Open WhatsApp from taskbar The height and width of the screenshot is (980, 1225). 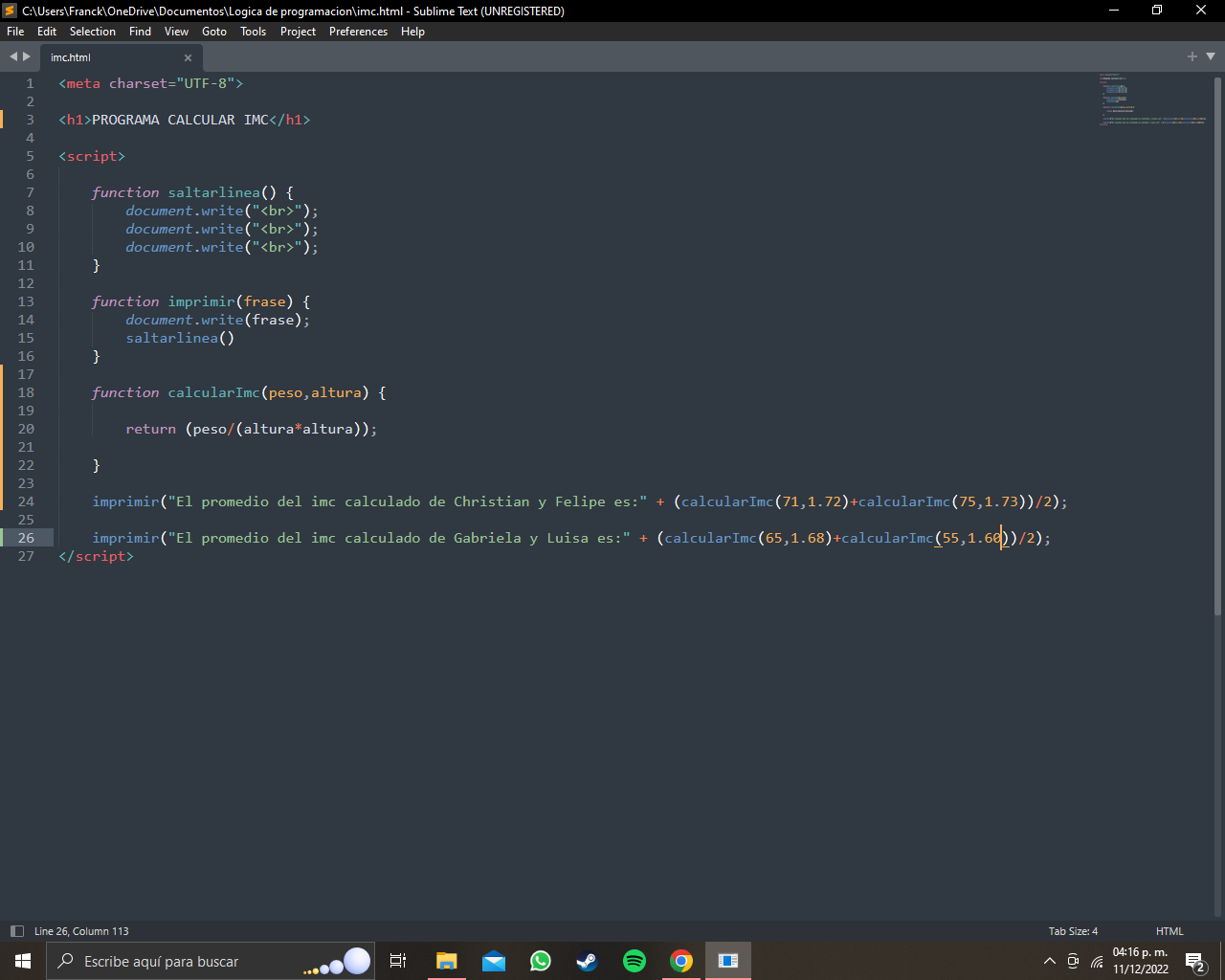[x=541, y=961]
